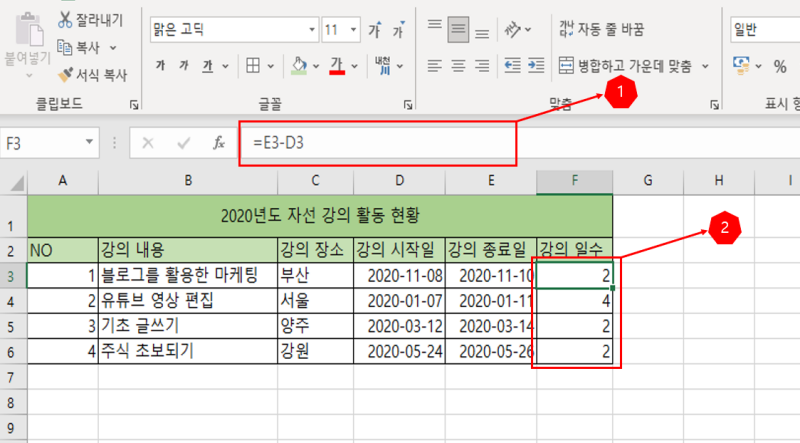Confirm formula entry (check) button
Viewport: 800px width, 443px height.
(184, 143)
